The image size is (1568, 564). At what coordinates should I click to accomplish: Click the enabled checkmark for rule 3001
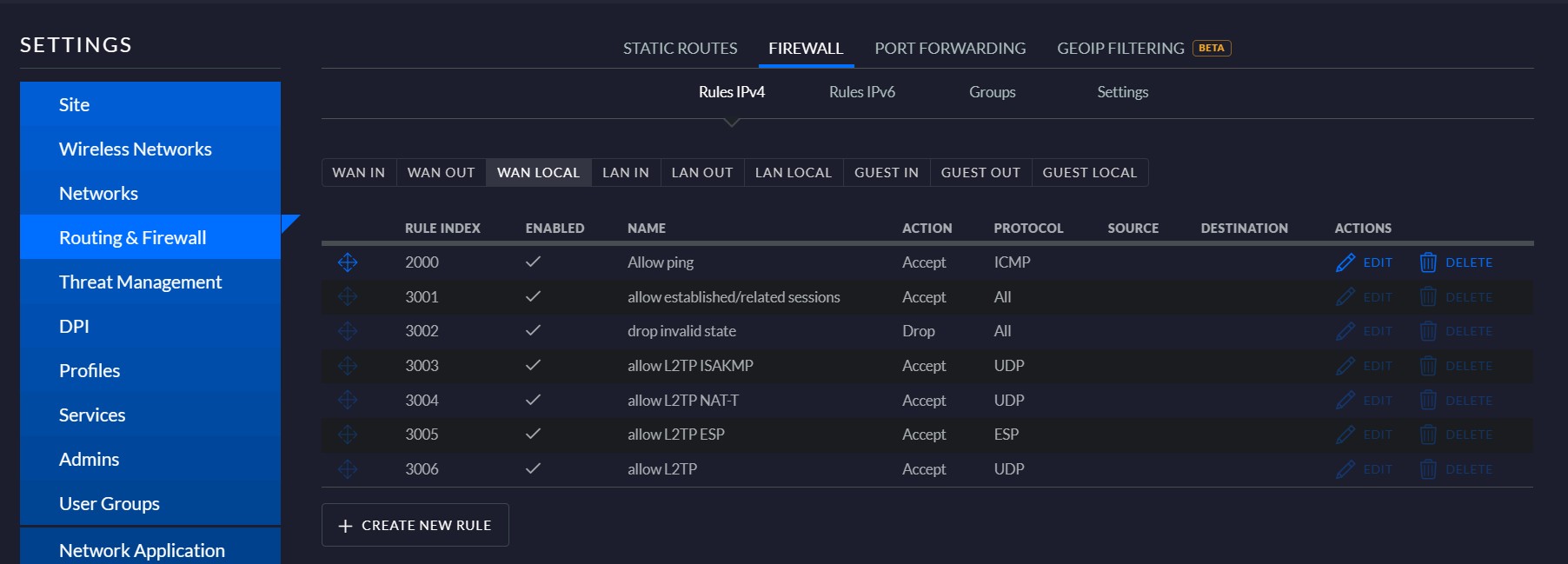533,296
